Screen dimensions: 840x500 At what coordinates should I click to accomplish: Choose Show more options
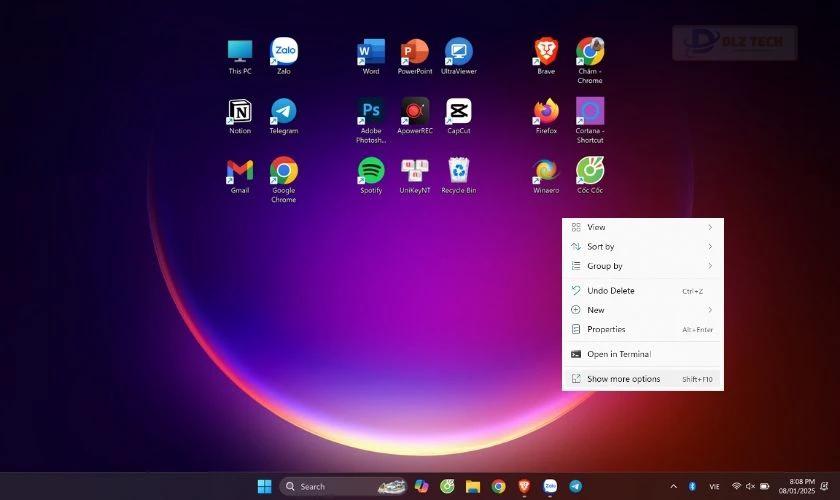point(642,378)
